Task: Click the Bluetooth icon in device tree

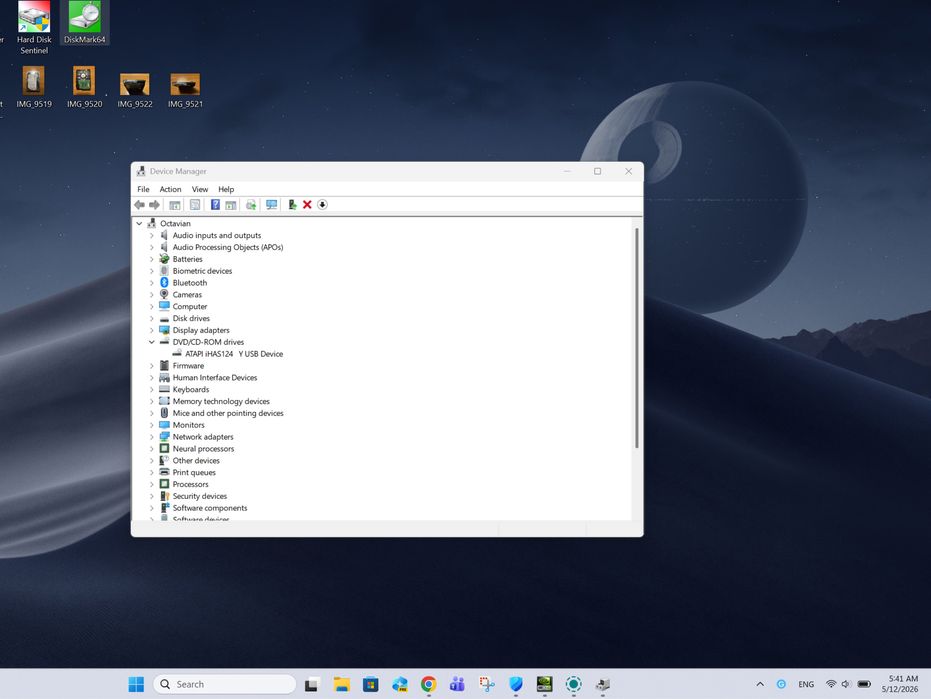Action: coord(164,283)
